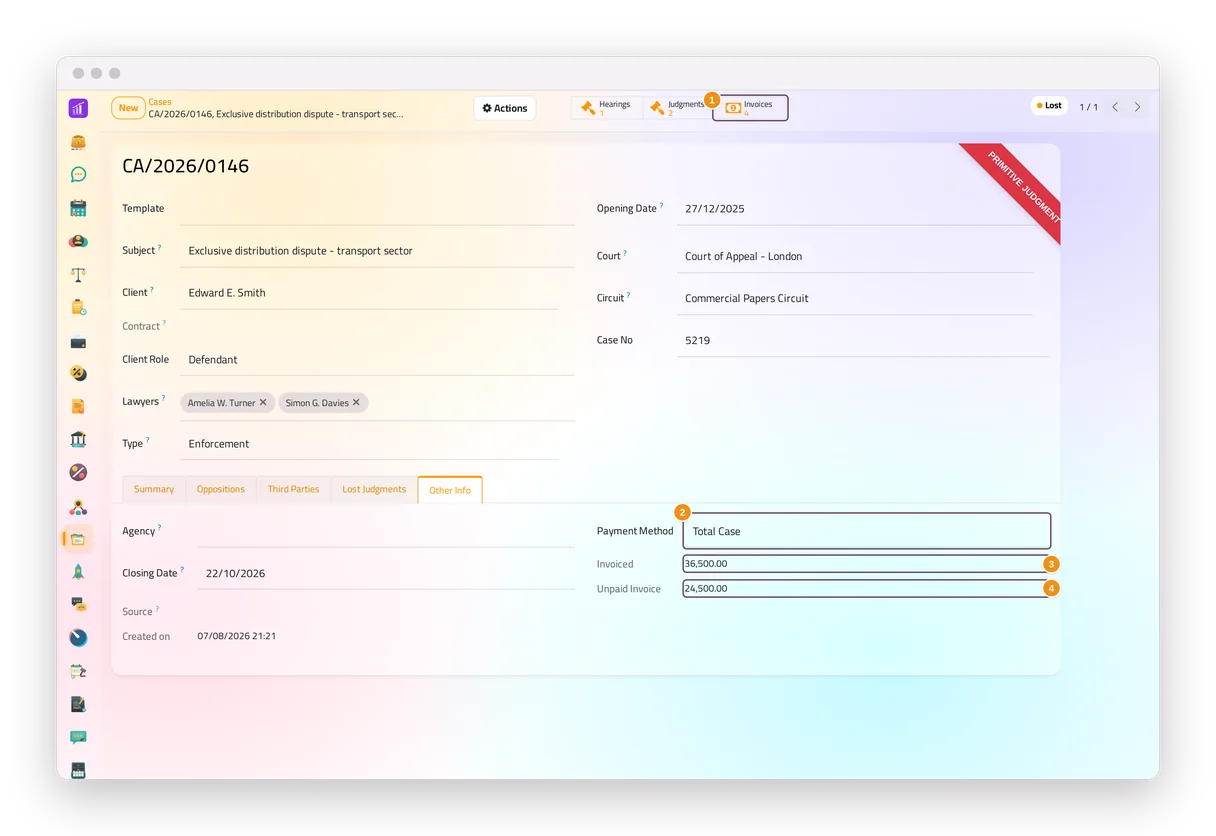Open the purple bar chart dashboard icon
The height and width of the screenshot is (836, 1216).
point(78,108)
